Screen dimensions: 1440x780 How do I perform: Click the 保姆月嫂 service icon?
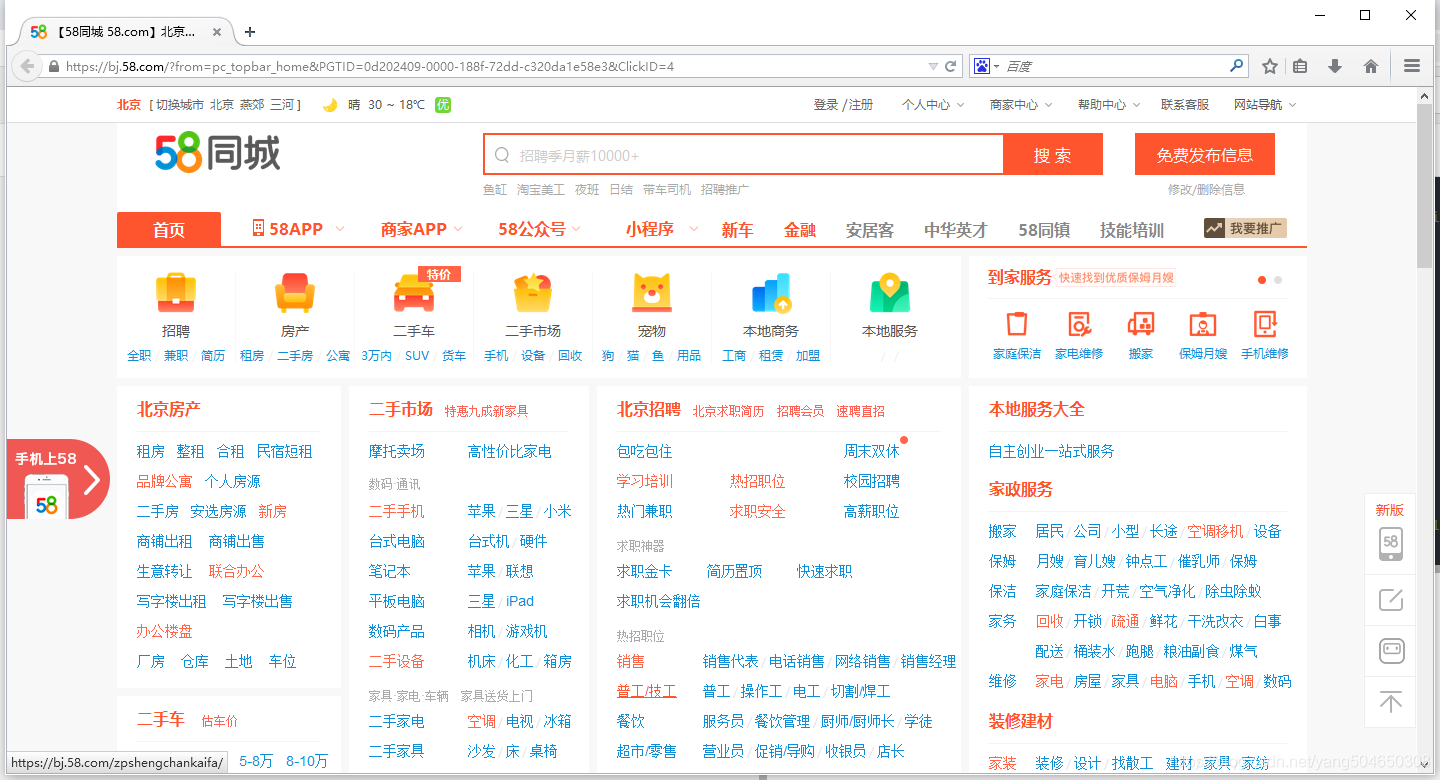(1203, 324)
